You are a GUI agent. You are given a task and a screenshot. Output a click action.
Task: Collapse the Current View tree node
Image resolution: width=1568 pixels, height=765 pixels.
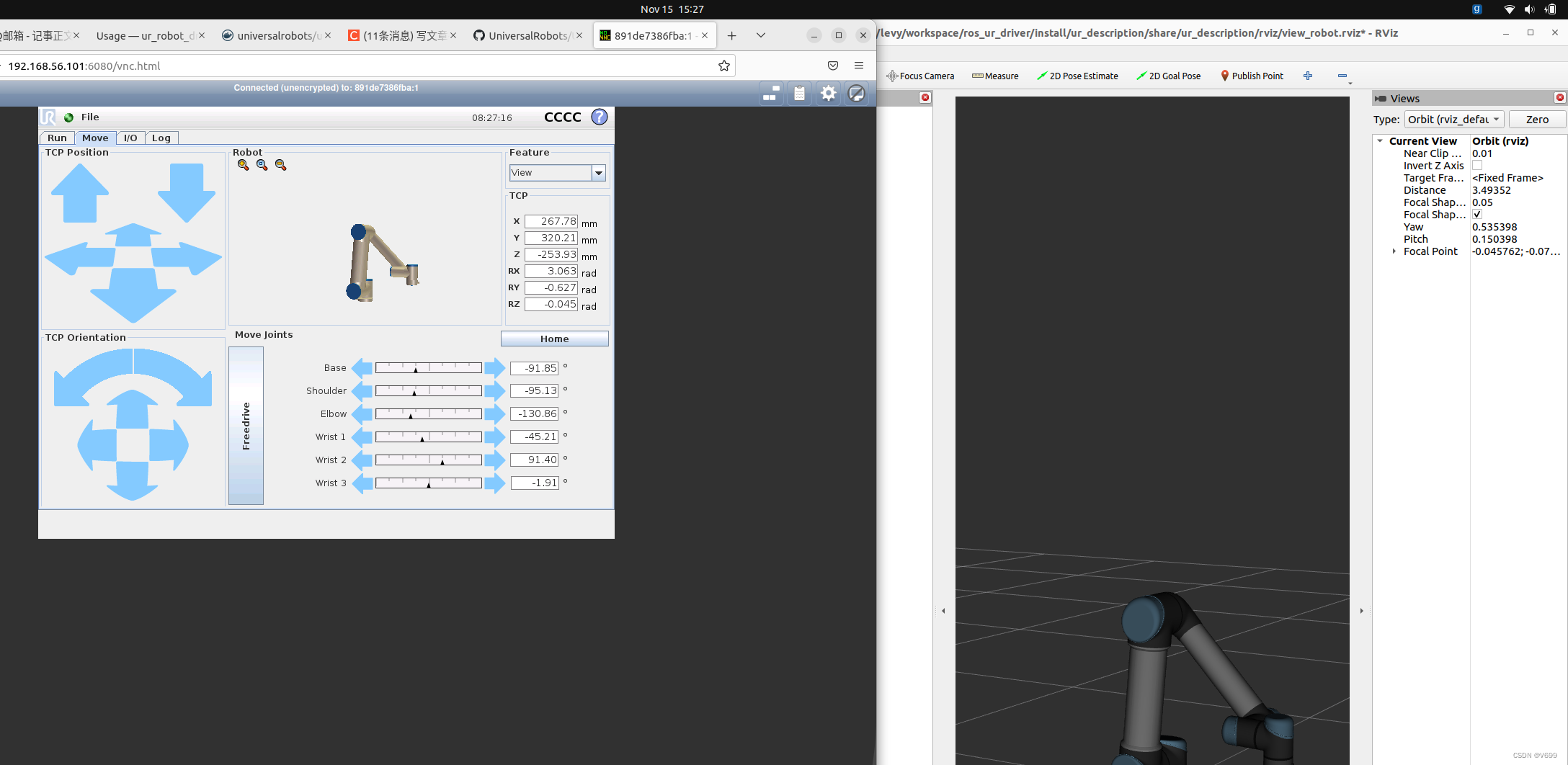coord(1380,141)
